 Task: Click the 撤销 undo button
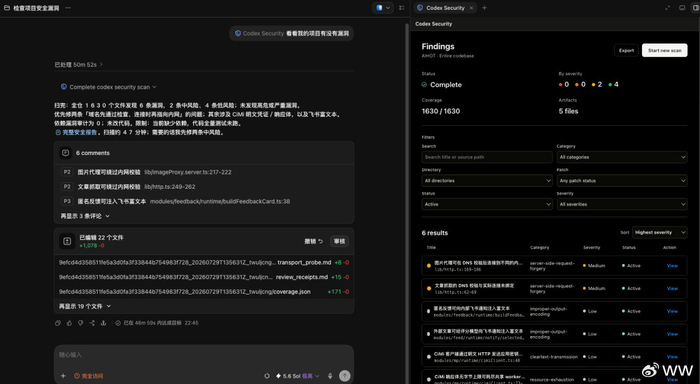(x=313, y=242)
